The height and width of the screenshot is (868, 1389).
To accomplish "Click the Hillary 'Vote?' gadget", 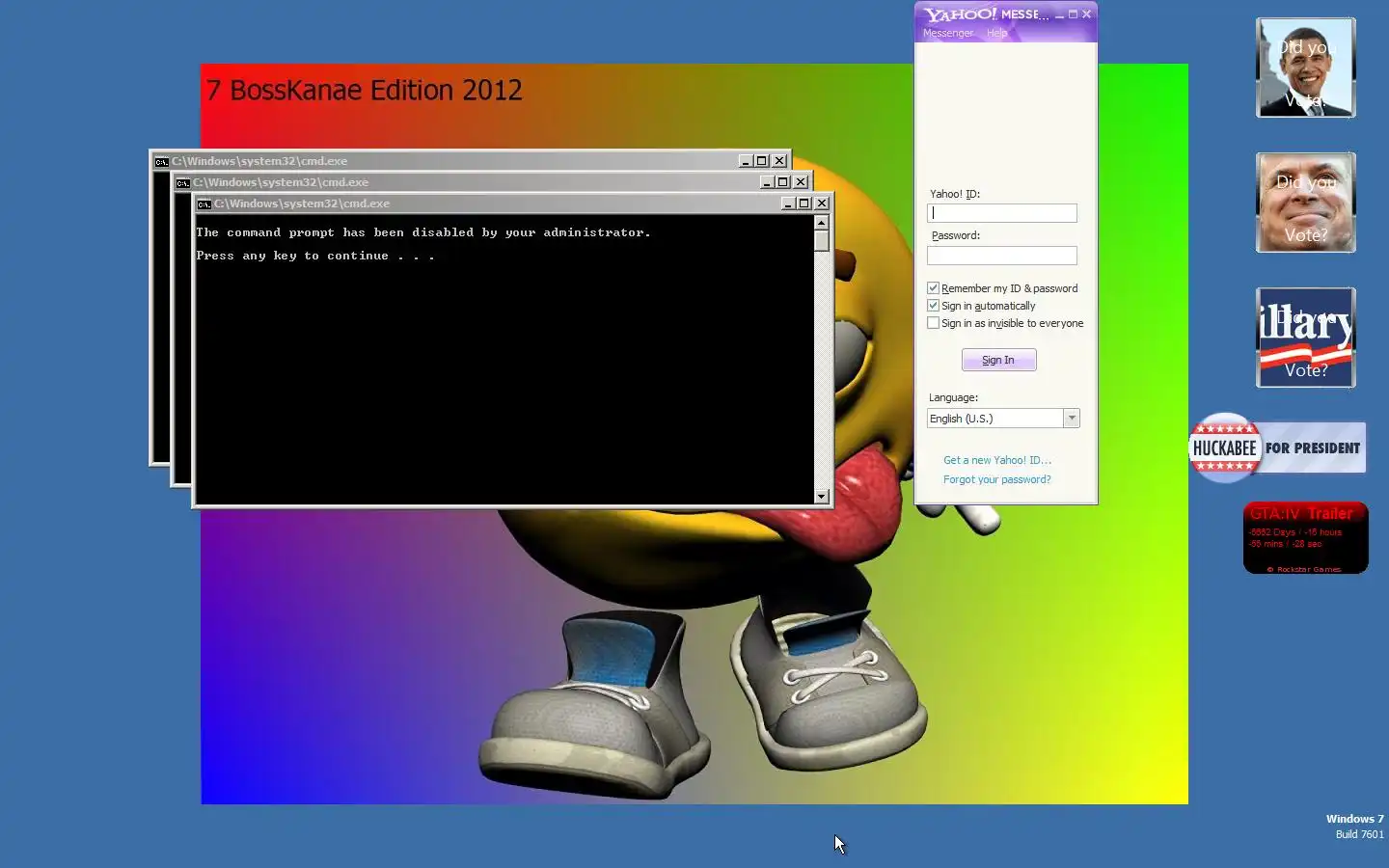I will point(1306,339).
